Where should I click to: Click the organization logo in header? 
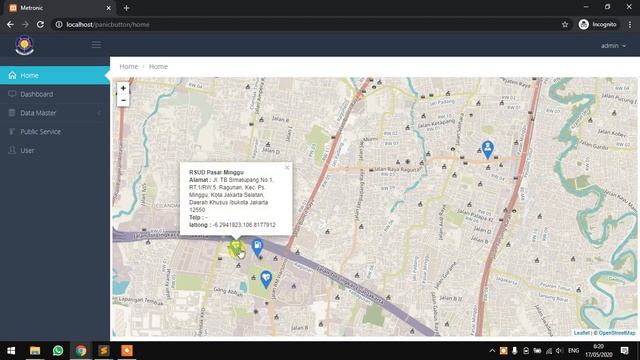pyautogui.click(x=24, y=45)
